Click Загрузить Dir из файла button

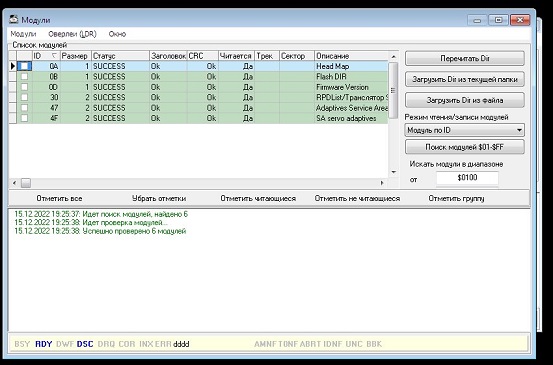464,100
